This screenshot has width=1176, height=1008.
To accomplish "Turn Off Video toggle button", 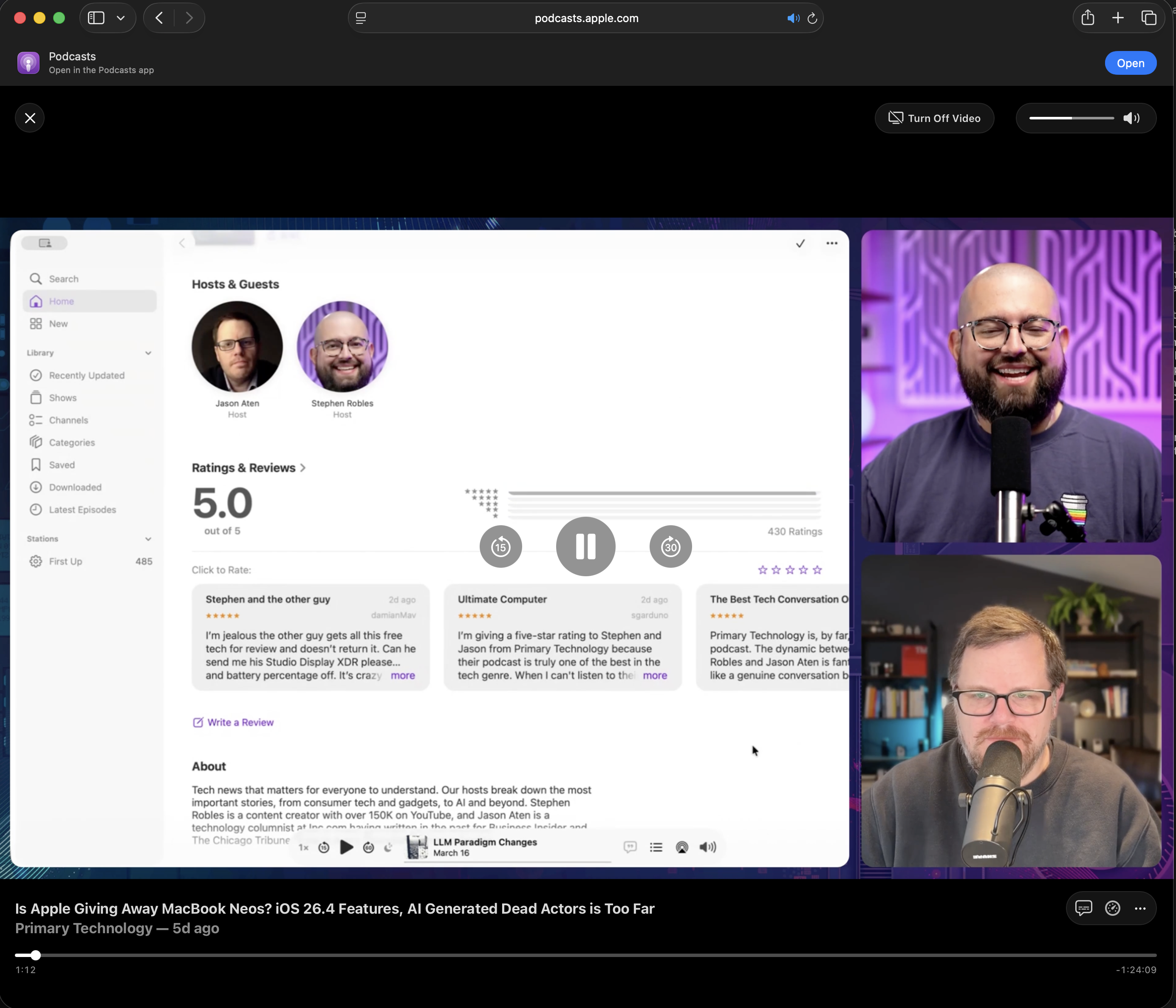I will (x=934, y=118).
